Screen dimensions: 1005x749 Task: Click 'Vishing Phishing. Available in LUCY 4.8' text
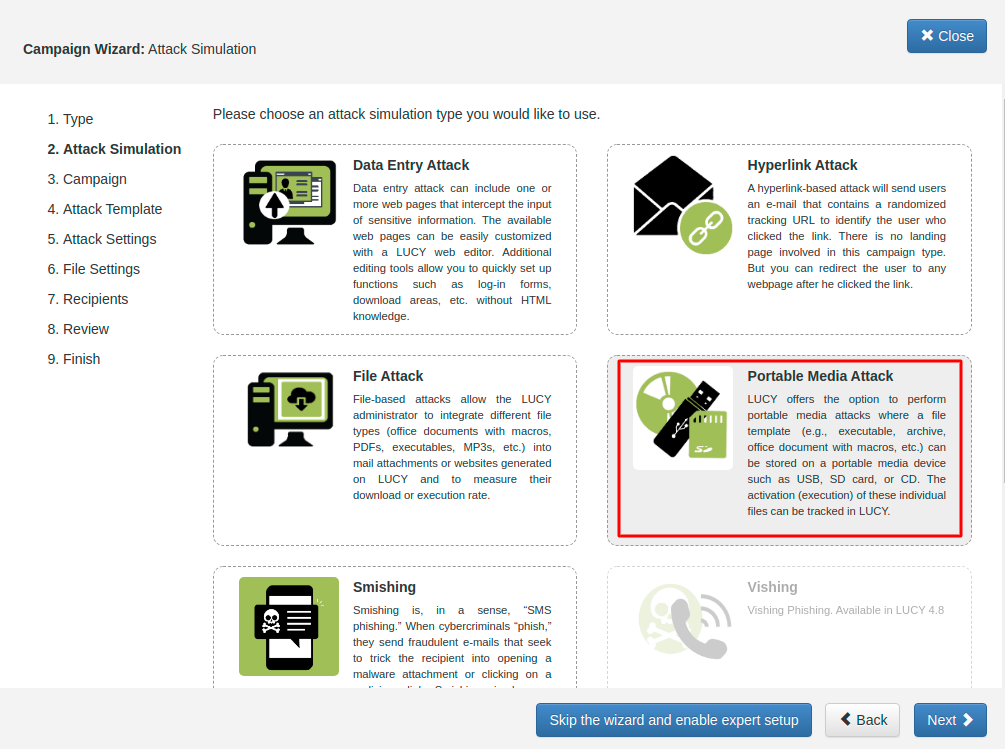click(x=845, y=611)
